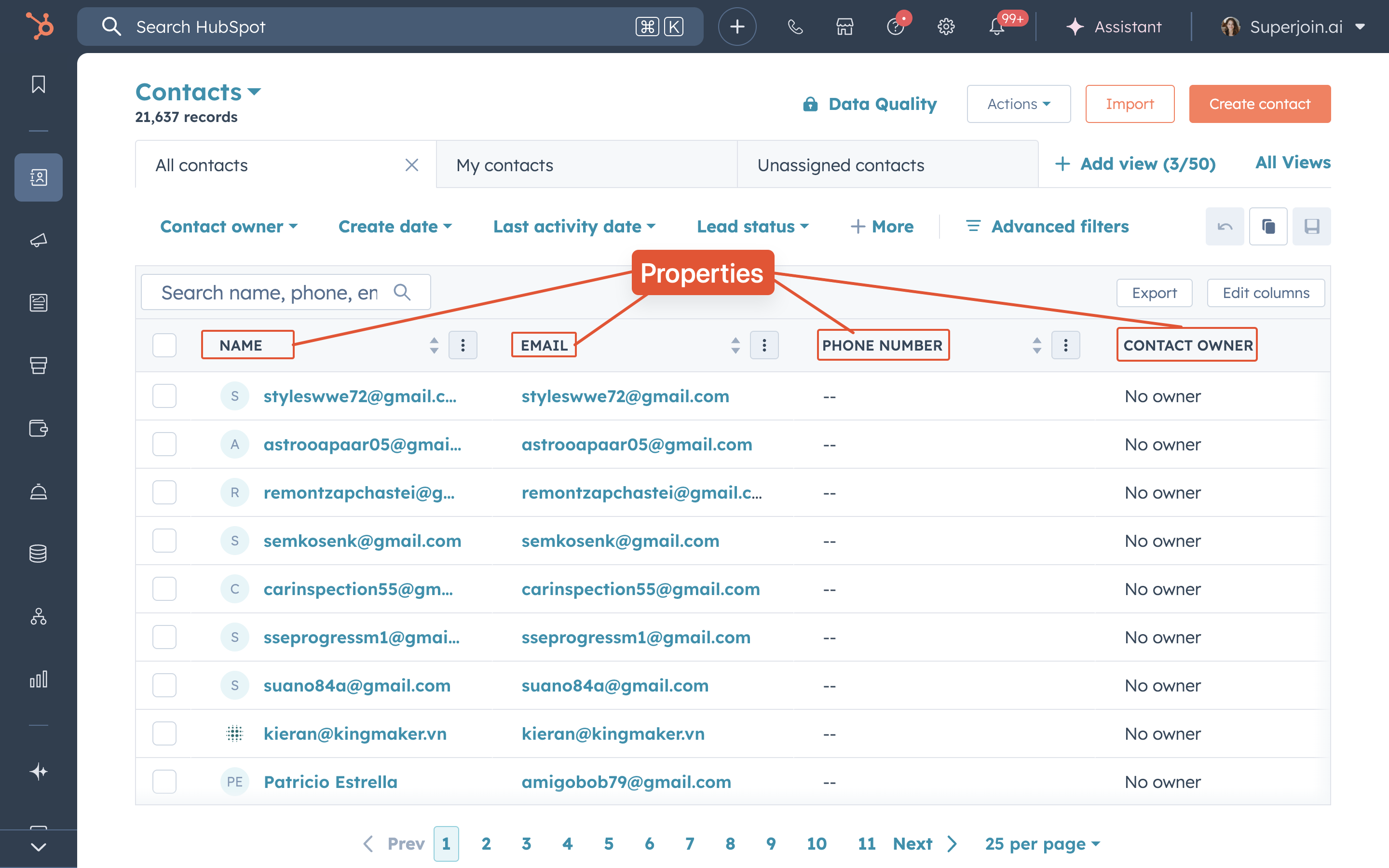Screen dimensions: 1389x868
Task: Open the Actions dropdown menu
Action: pyautogui.click(x=1018, y=104)
